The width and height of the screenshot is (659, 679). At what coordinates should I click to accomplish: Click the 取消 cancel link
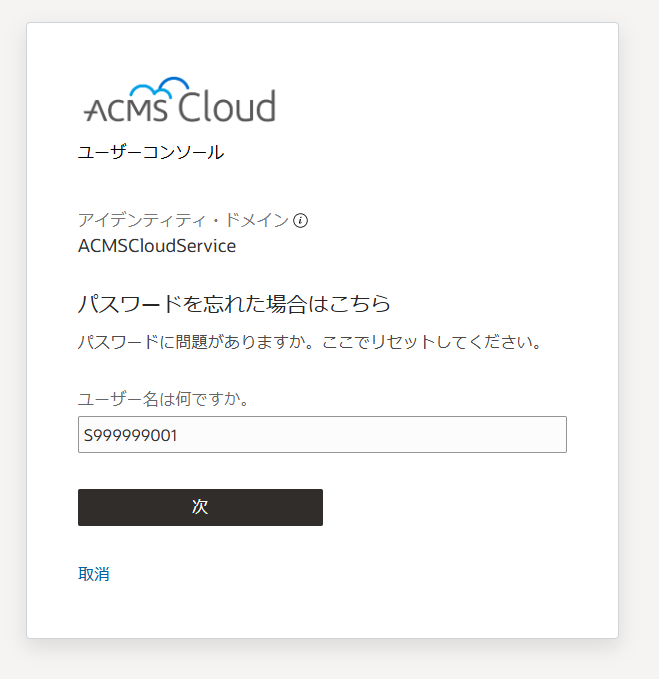94,574
